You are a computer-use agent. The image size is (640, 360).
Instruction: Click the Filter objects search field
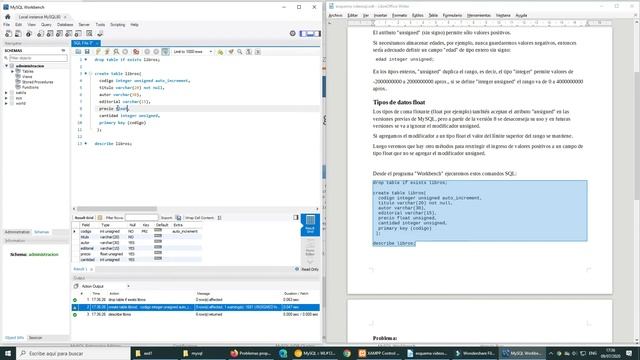click(38, 58)
